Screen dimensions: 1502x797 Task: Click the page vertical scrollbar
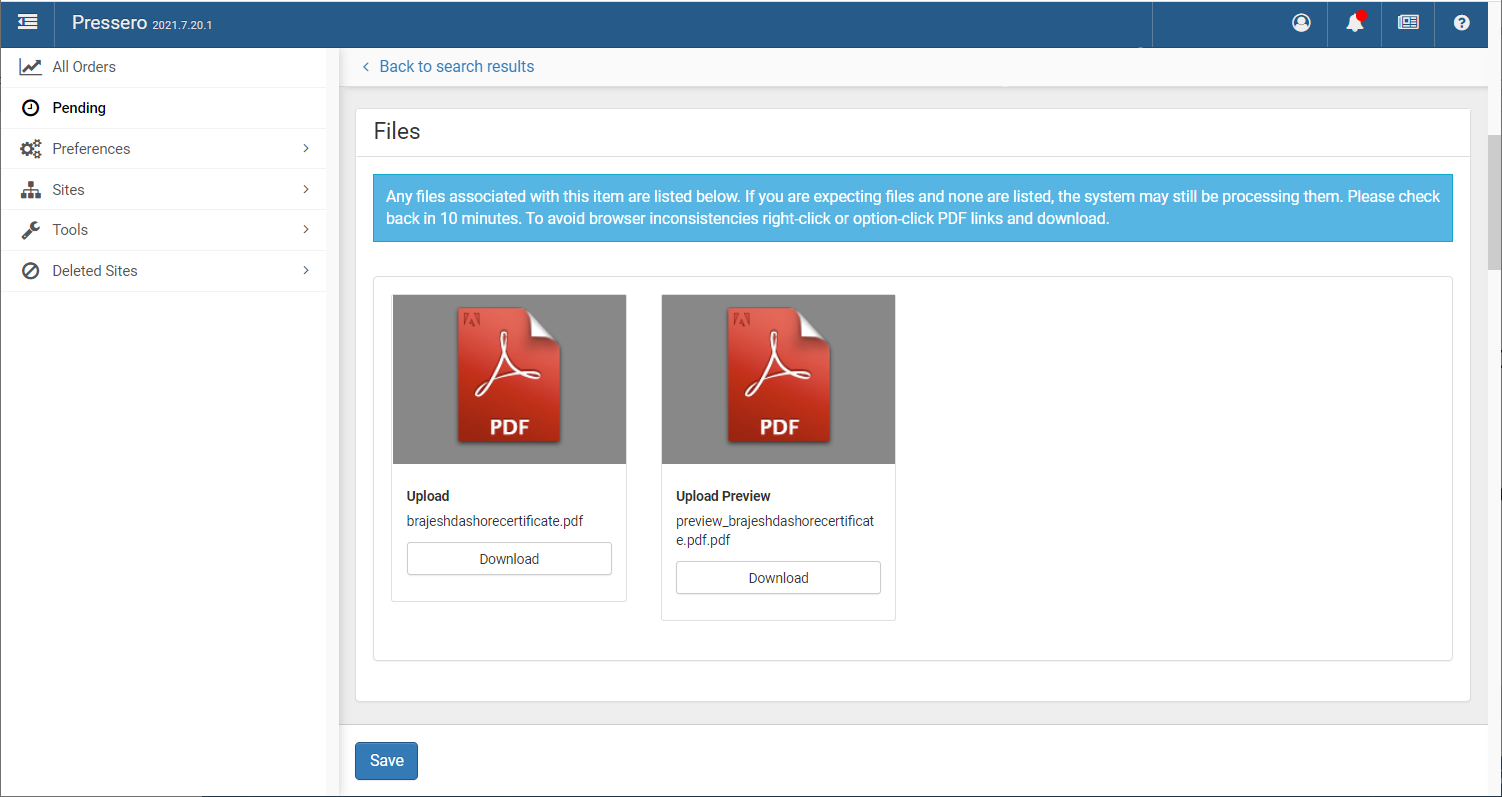pyautogui.click(x=1494, y=202)
